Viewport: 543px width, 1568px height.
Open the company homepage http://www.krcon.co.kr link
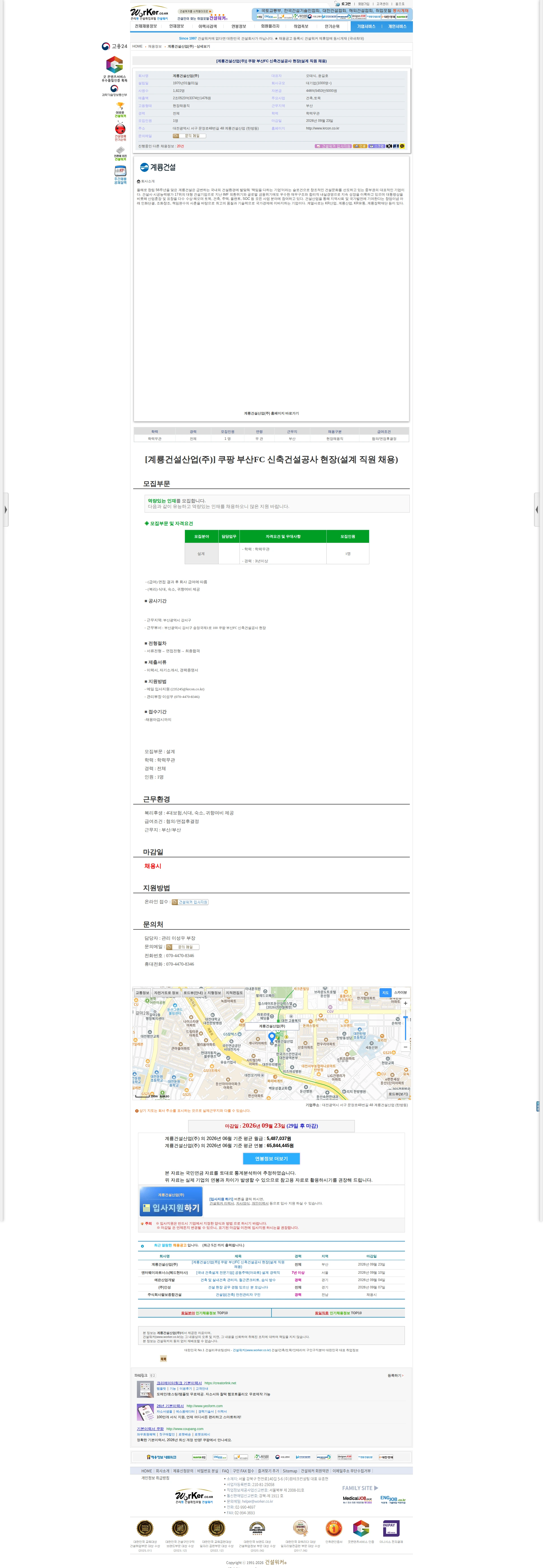[x=323, y=128]
